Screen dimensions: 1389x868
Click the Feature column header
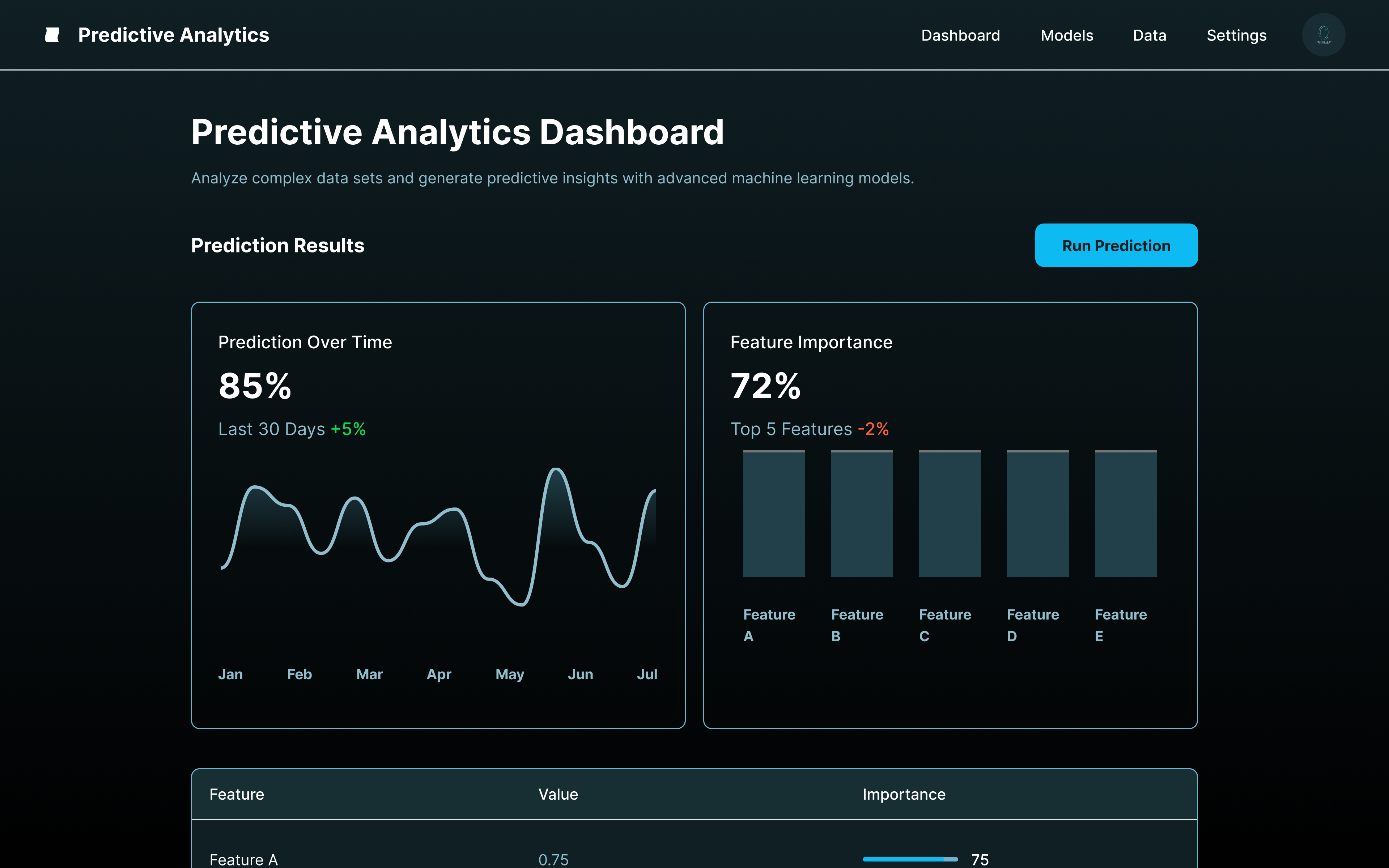[x=237, y=794]
